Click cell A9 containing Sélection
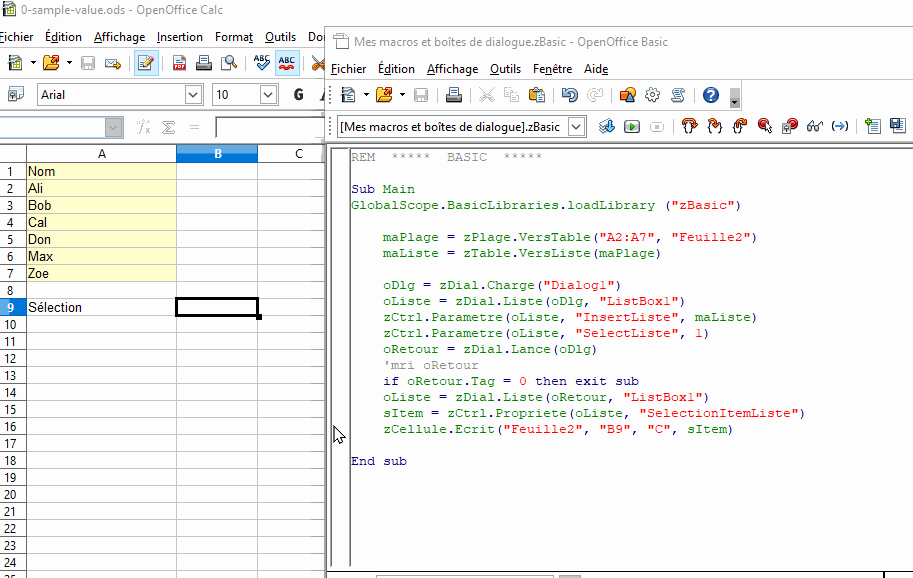This screenshot has height=578, width=913. (x=101, y=307)
